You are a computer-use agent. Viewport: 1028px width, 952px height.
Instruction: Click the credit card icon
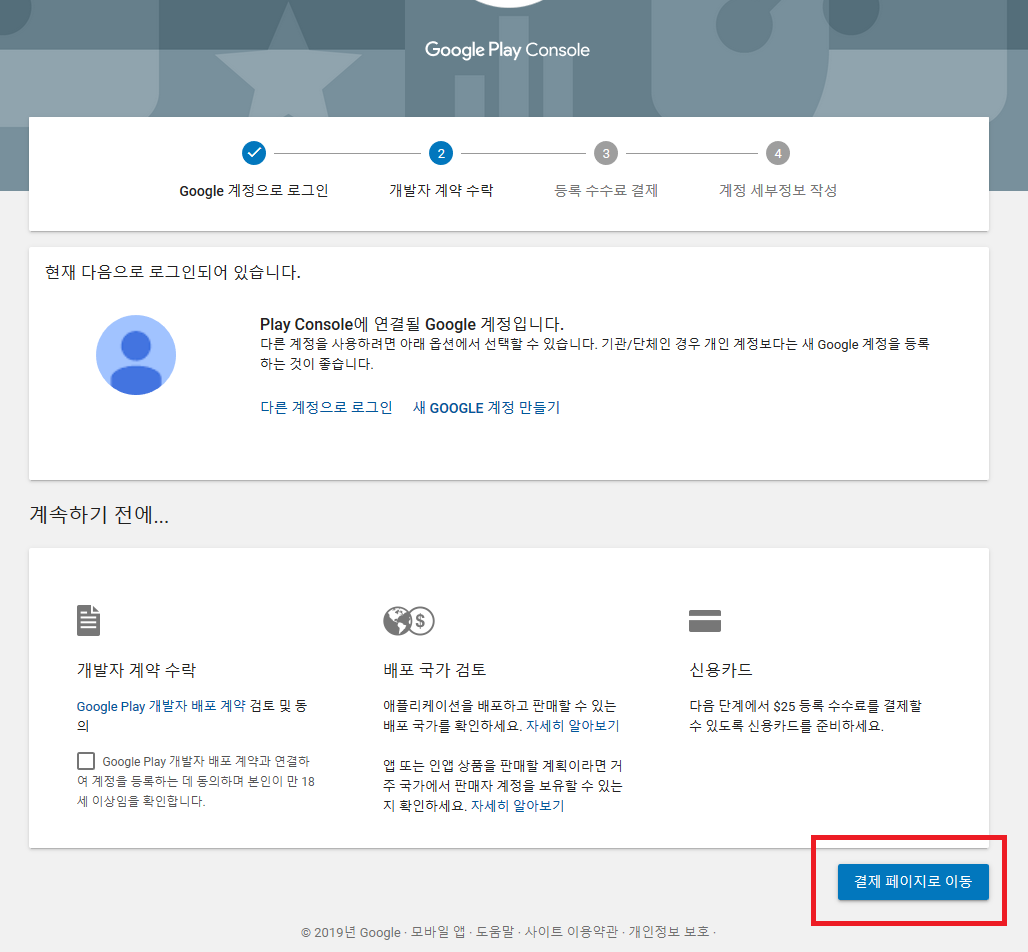point(705,621)
